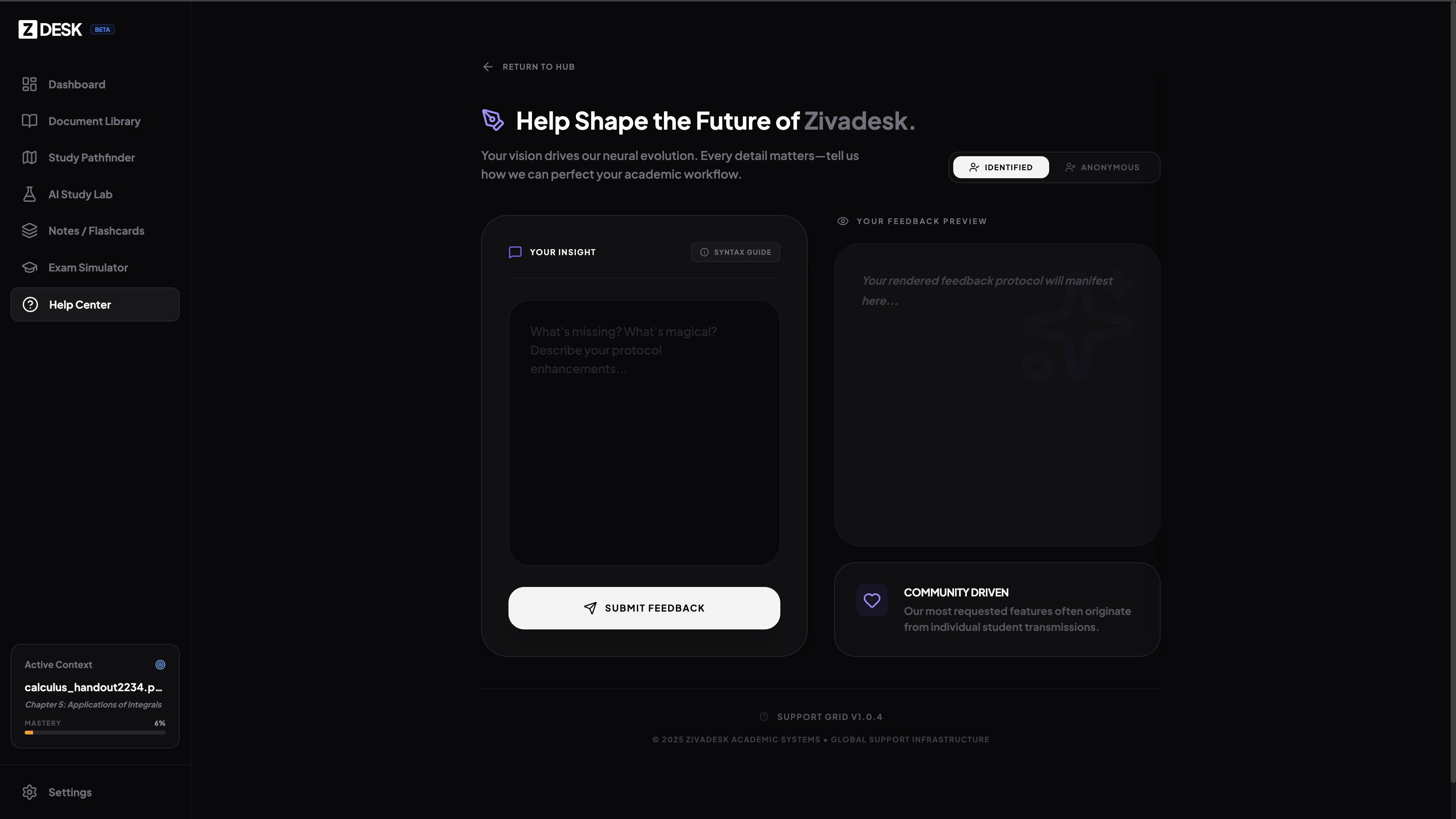Click the feedback preview eye icon

(x=842, y=221)
